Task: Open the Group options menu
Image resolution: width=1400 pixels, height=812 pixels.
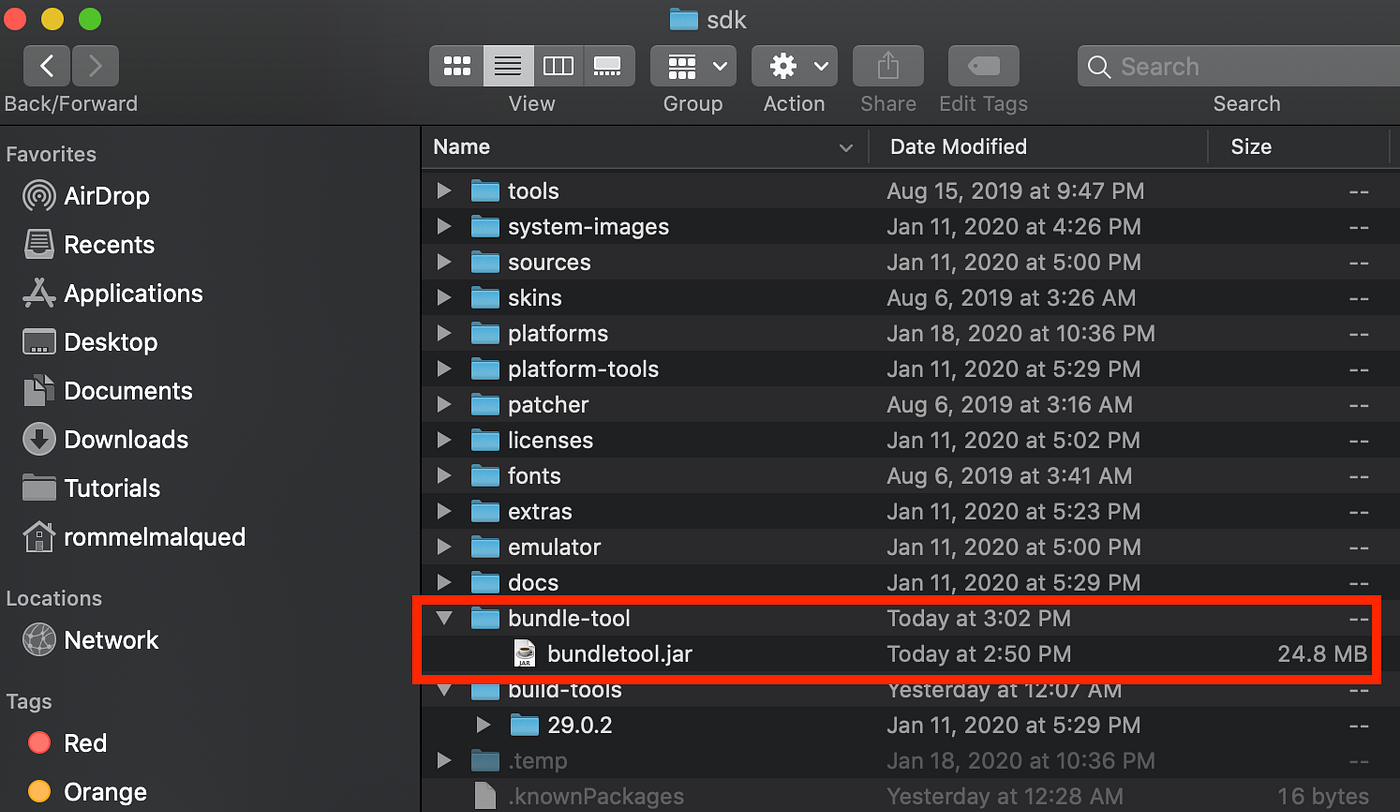Action: 692,65
